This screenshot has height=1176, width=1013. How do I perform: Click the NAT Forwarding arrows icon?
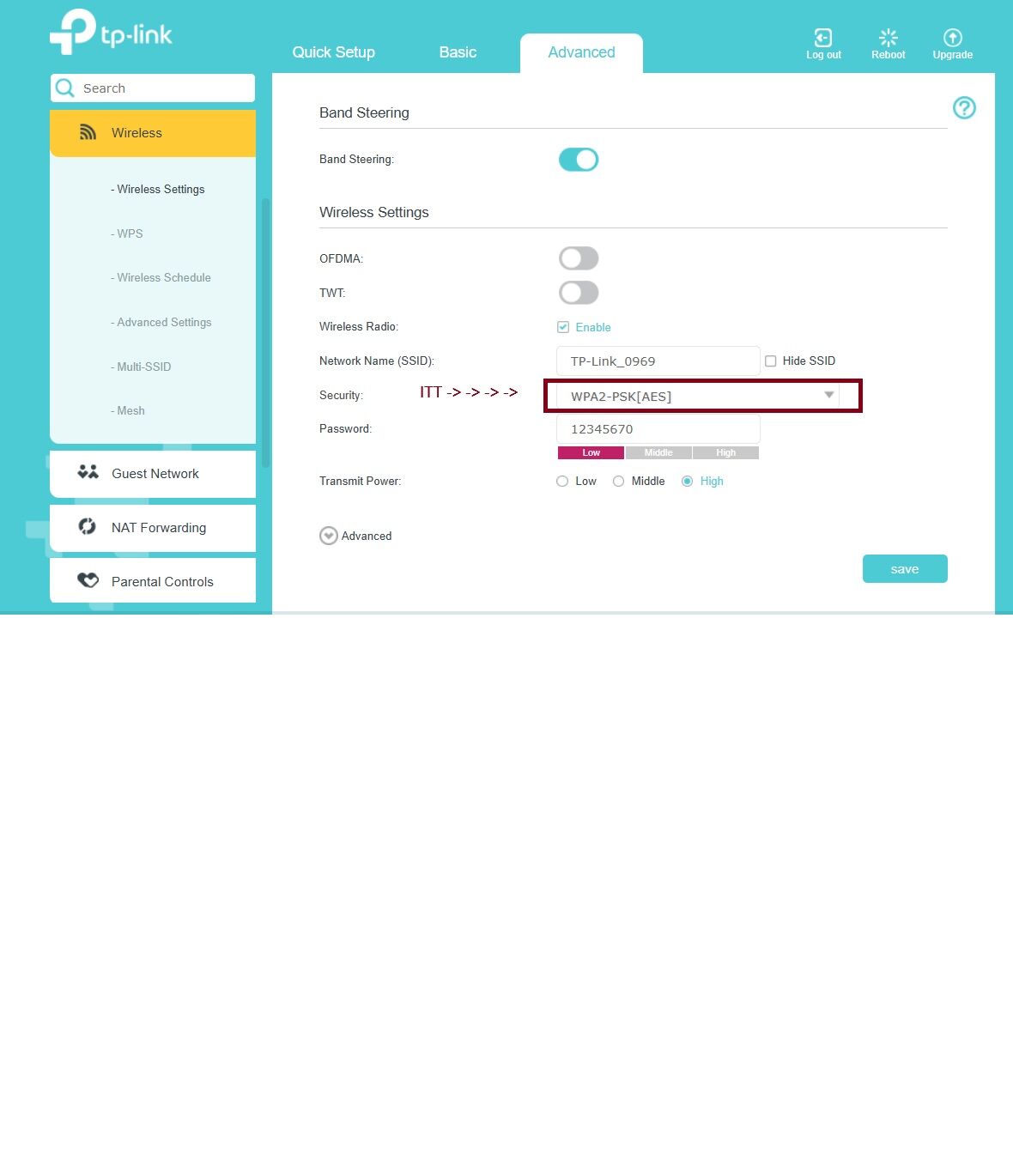(88, 527)
